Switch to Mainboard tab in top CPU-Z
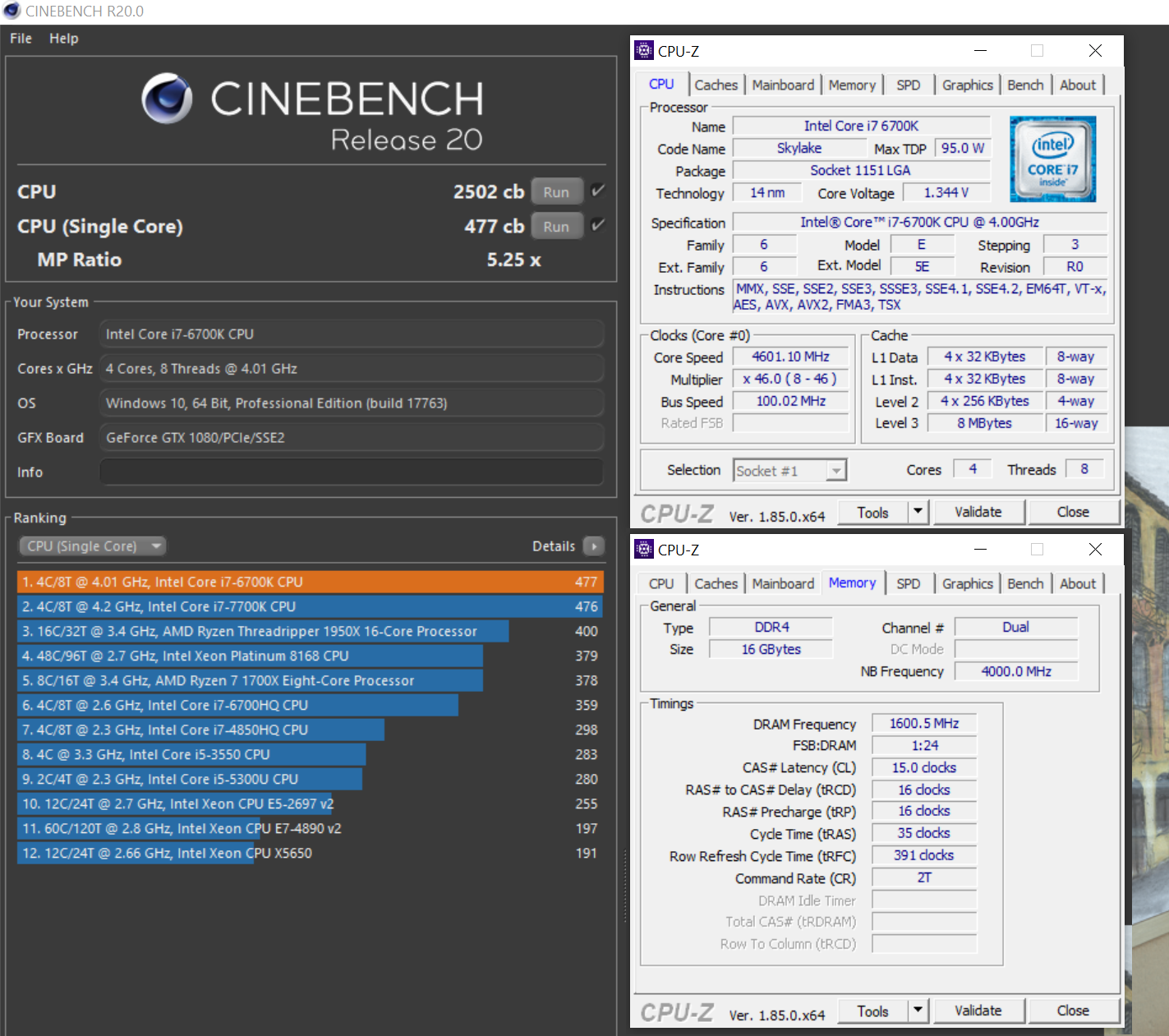 coord(783,85)
